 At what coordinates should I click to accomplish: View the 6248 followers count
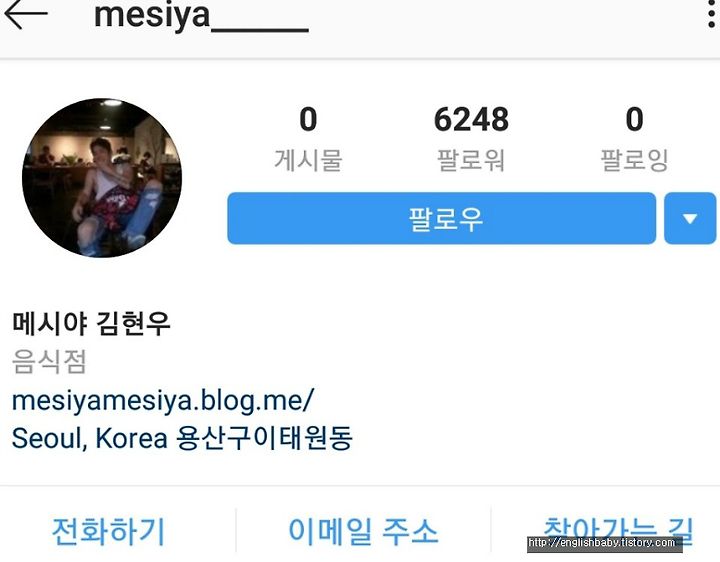[471, 119]
